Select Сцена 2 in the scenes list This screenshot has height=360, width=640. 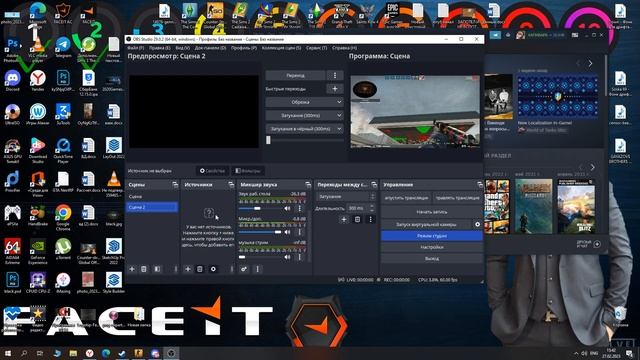(152, 207)
